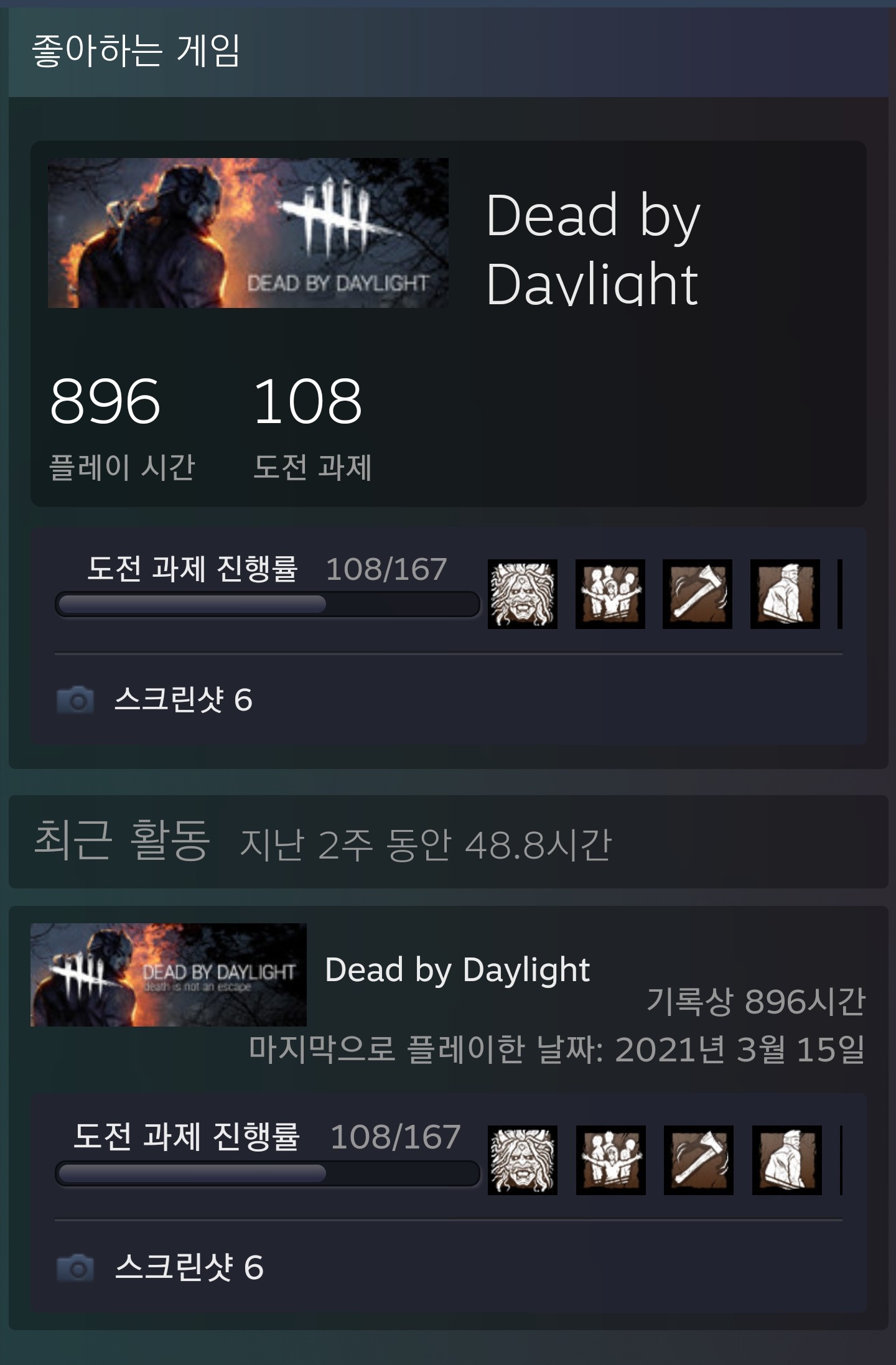Click the camera icon in favorite game showcase
Screen dimensions: 896x1365
click(x=75, y=700)
